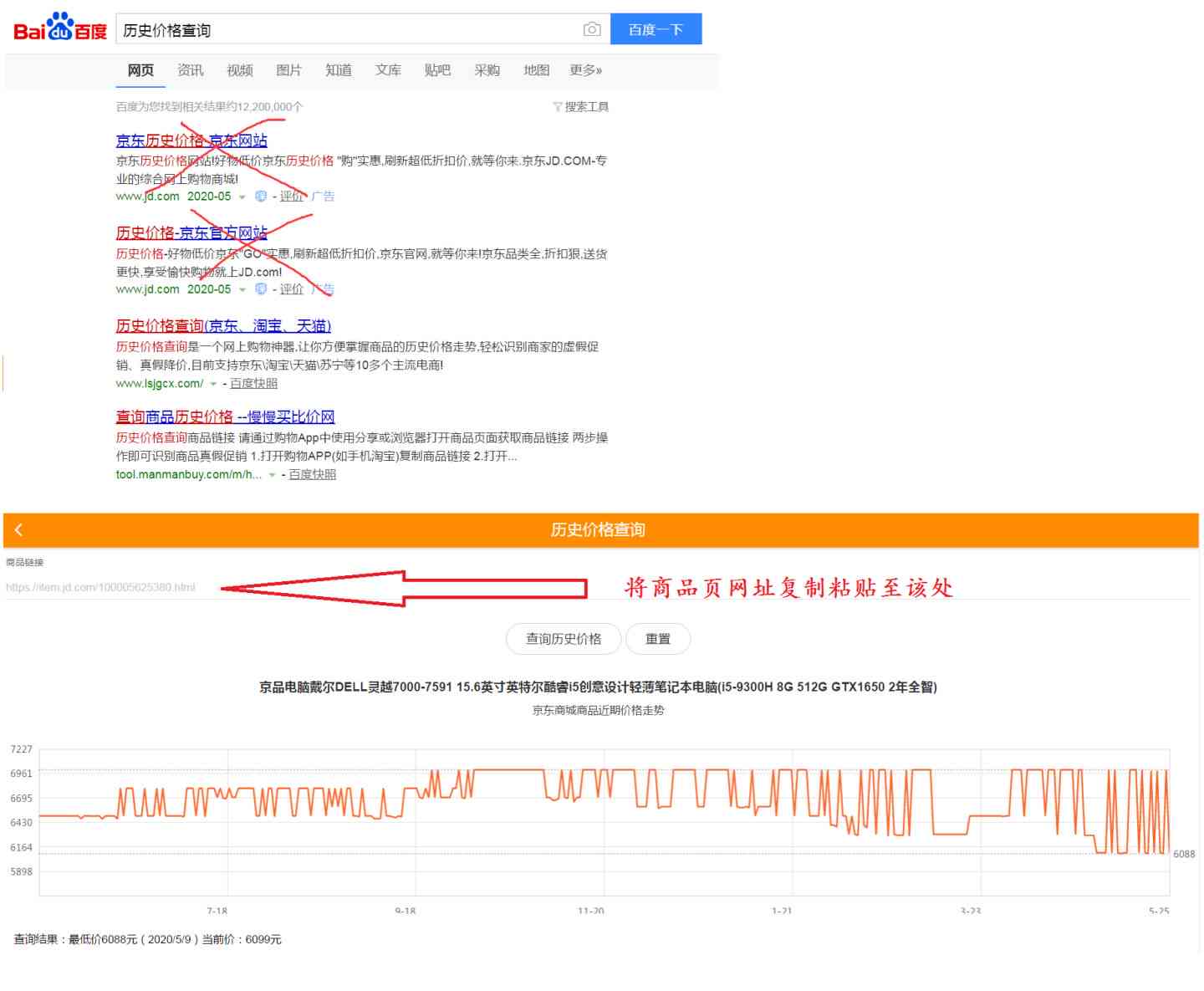Open 搜索工具 filter

[586, 106]
